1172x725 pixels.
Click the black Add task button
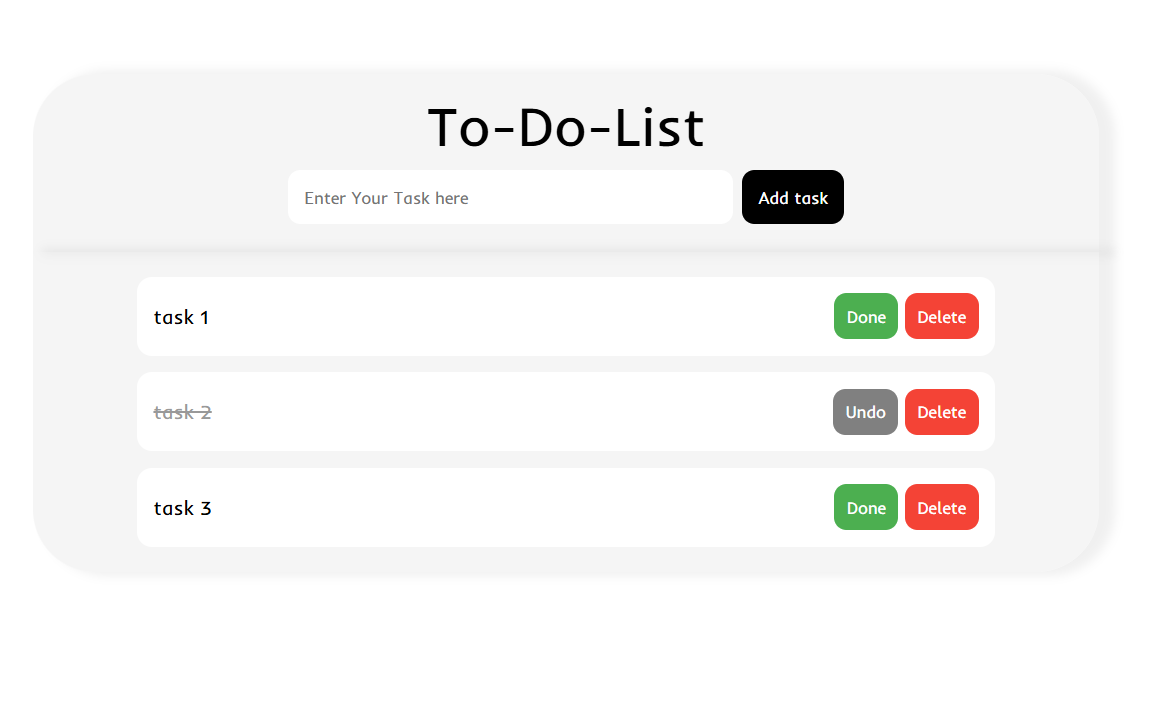pos(792,197)
